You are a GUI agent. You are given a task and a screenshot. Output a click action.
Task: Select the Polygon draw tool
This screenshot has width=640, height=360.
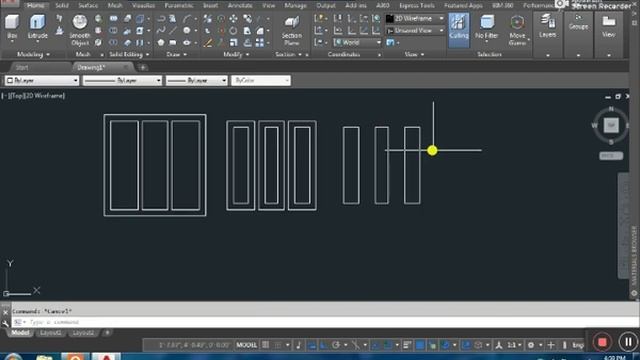tap(161, 42)
